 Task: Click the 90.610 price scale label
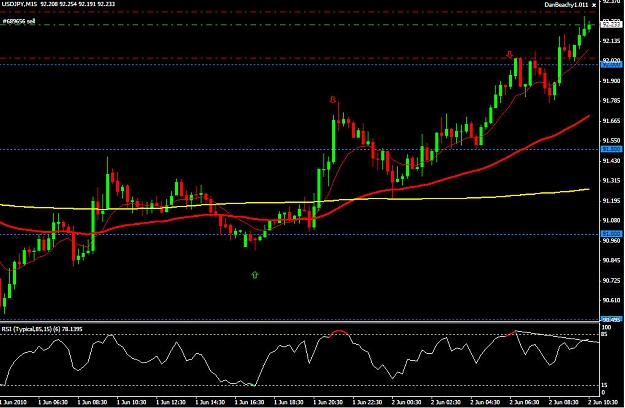click(612, 300)
